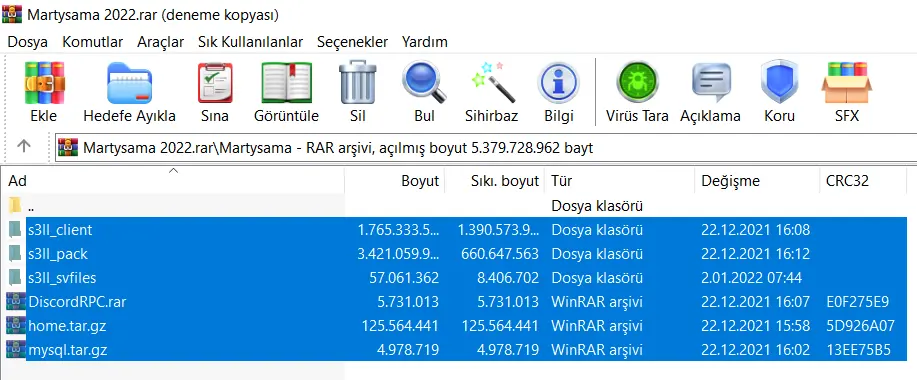Viewport: 917px width, 380px height.
Task: Click the archive path address field
Action: (486, 147)
